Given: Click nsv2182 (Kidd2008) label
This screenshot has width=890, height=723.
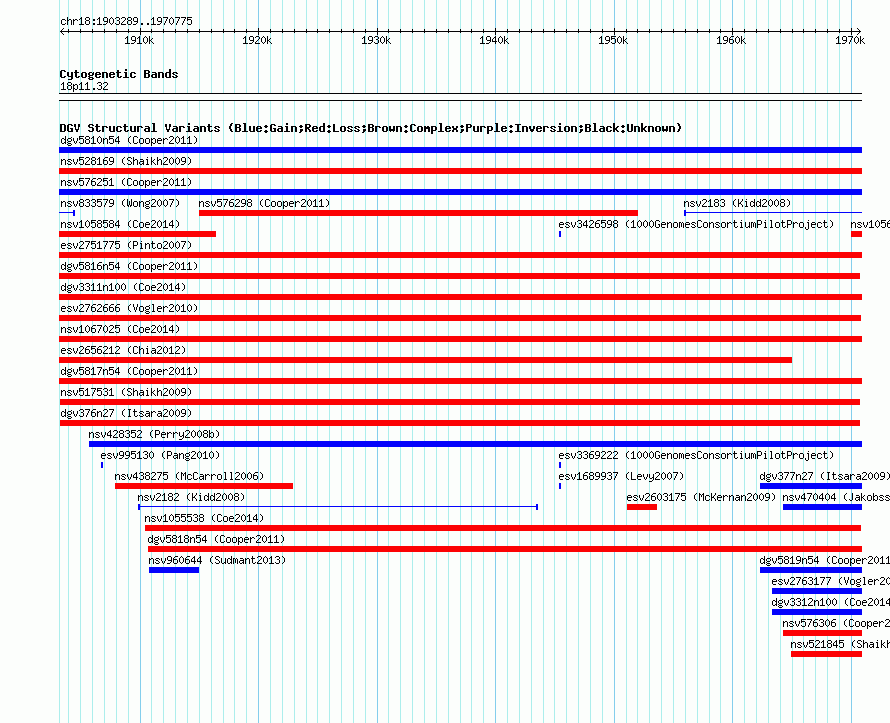Looking at the screenshot, I should [x=191, y=497].
